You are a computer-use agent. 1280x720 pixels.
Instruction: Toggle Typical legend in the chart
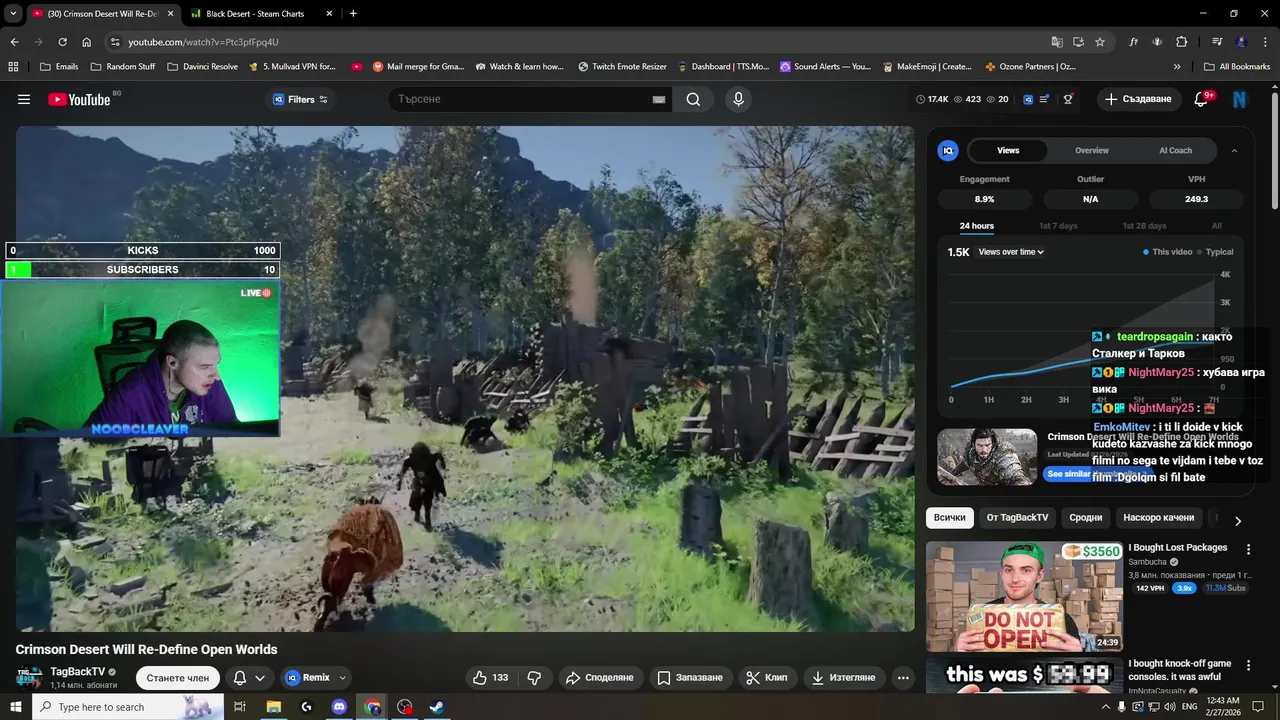(x=1215, y=252)
